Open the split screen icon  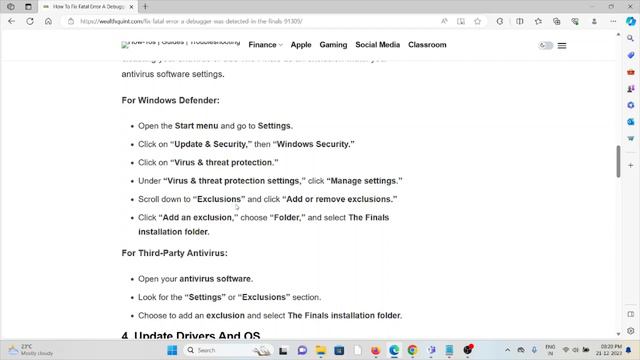click(x=520, y=21)
